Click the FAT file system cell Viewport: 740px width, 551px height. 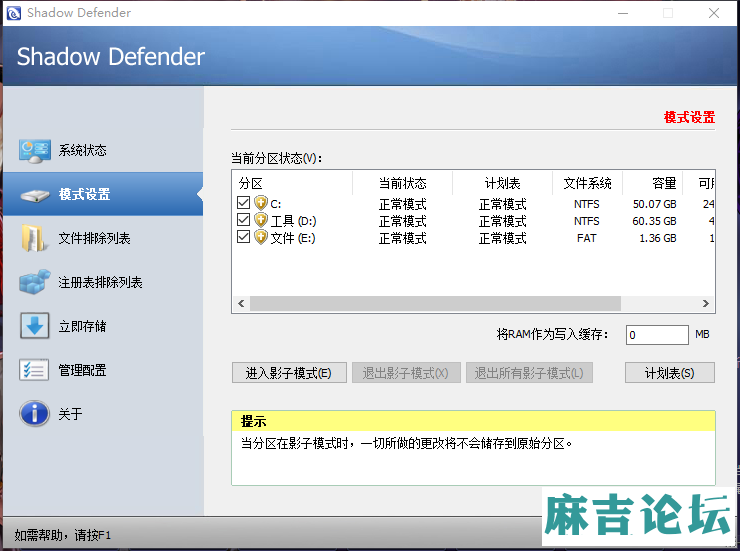(x=587, y=238)
